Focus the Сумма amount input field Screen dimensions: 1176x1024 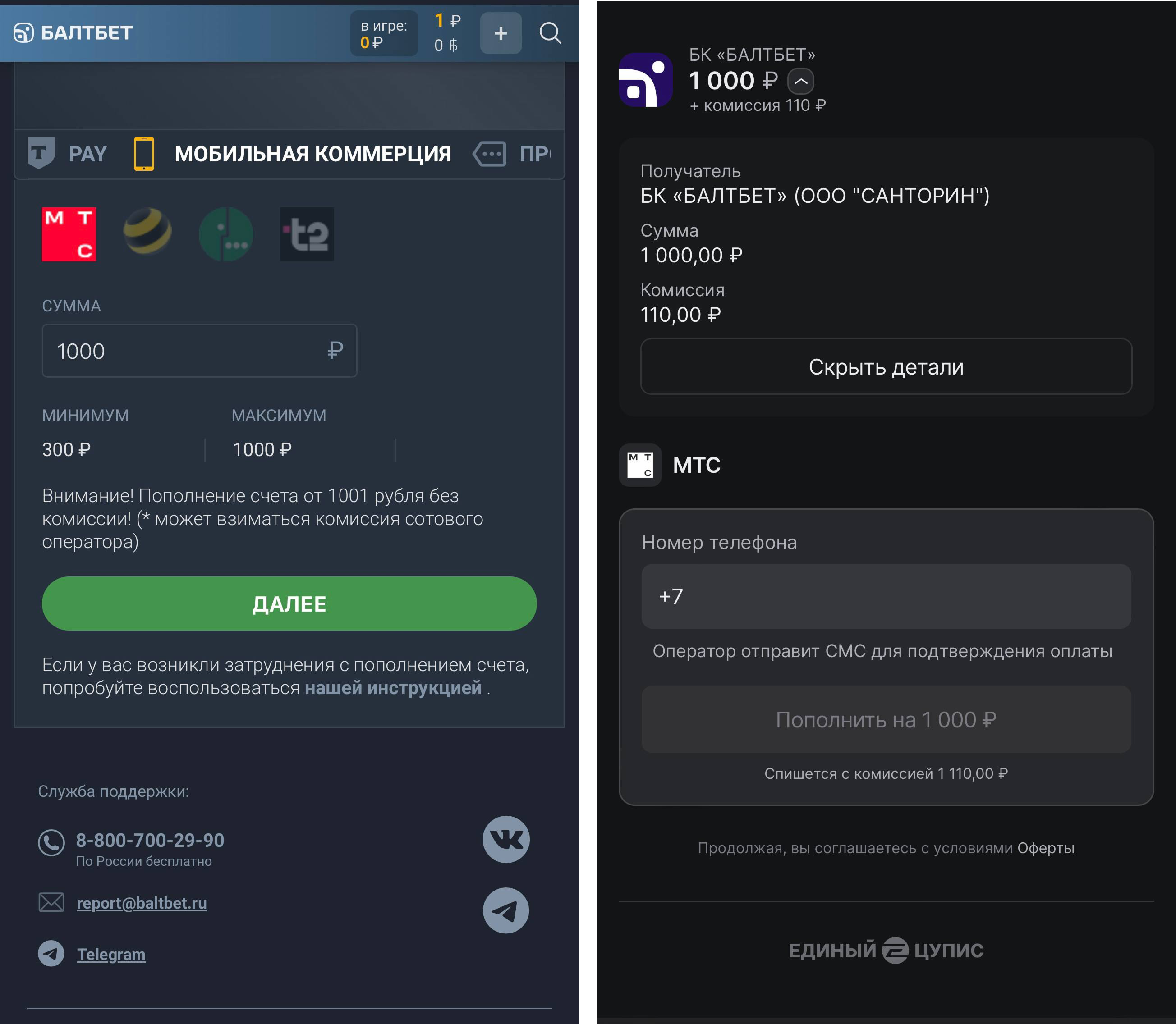(188, 351)
